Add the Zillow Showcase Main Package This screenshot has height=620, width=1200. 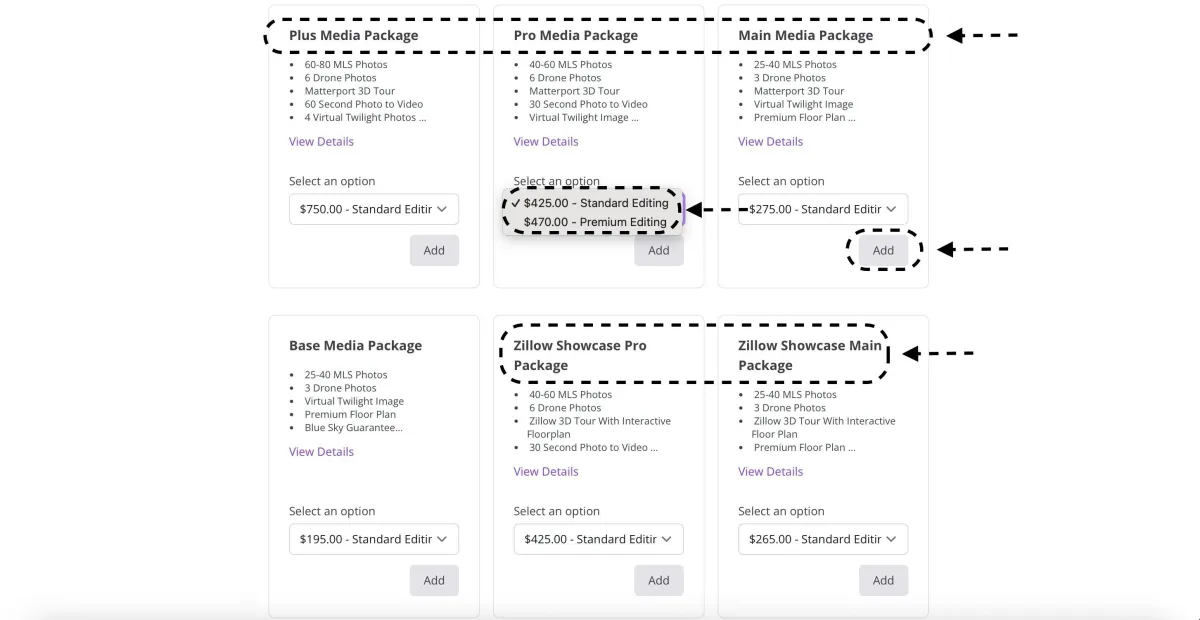tap(883, 580)
